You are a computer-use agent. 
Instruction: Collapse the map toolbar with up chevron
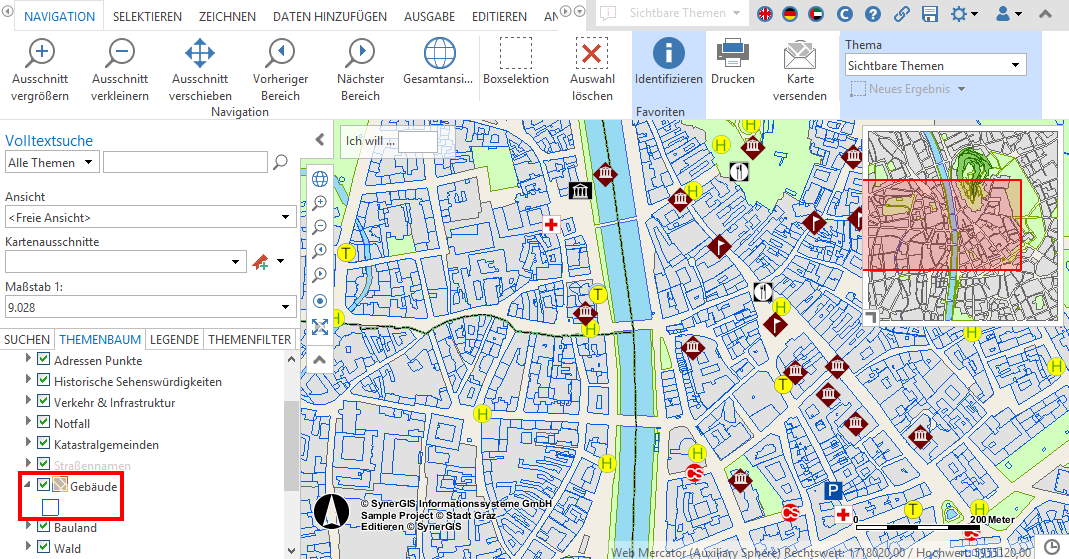pos(320,359)
